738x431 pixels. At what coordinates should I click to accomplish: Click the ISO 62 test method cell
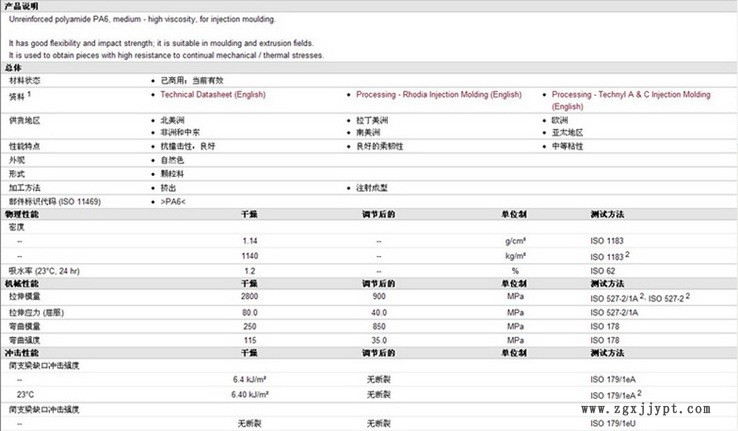pos(603,271)
